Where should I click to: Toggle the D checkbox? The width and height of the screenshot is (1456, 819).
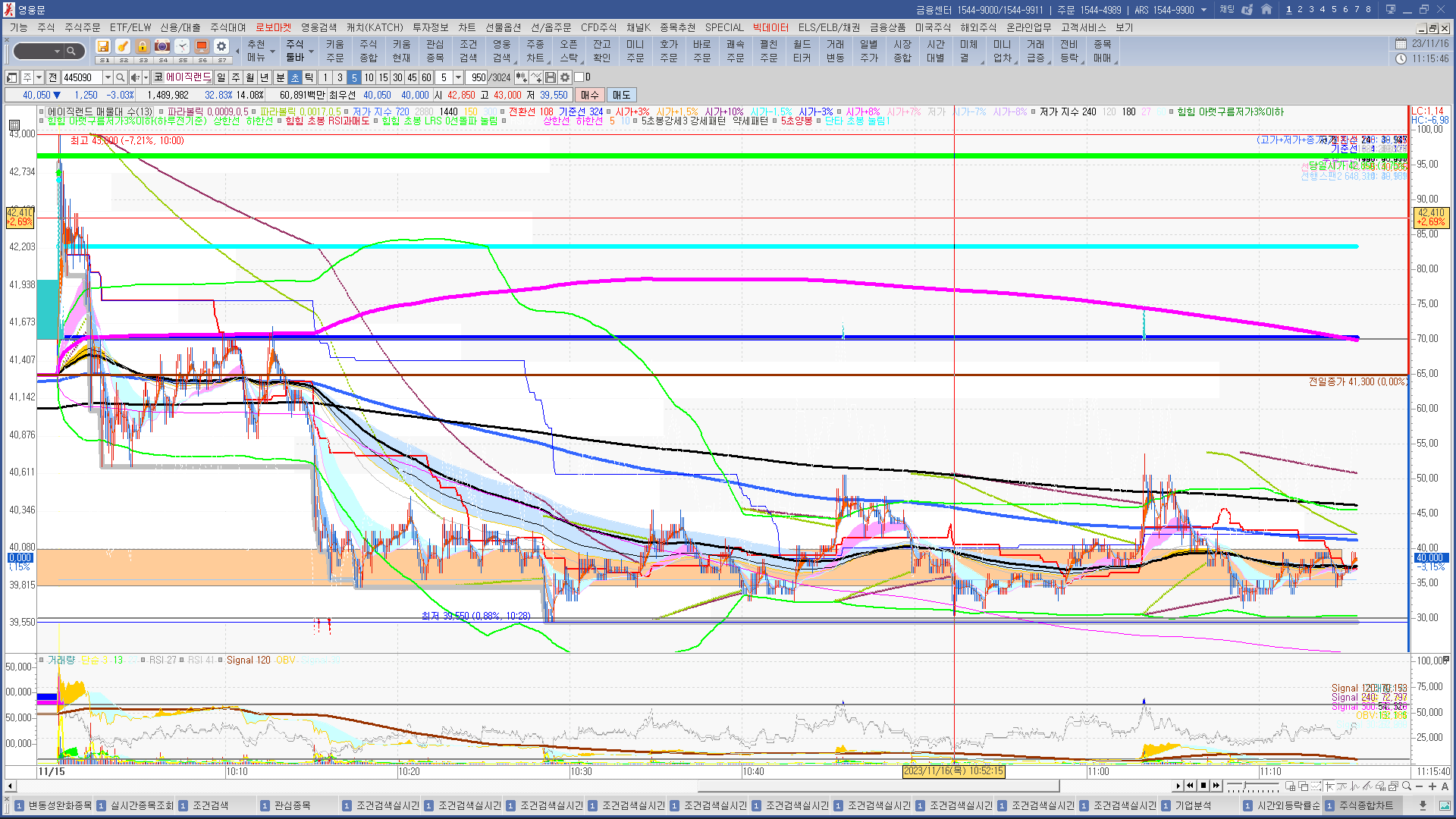pos(579,77)
